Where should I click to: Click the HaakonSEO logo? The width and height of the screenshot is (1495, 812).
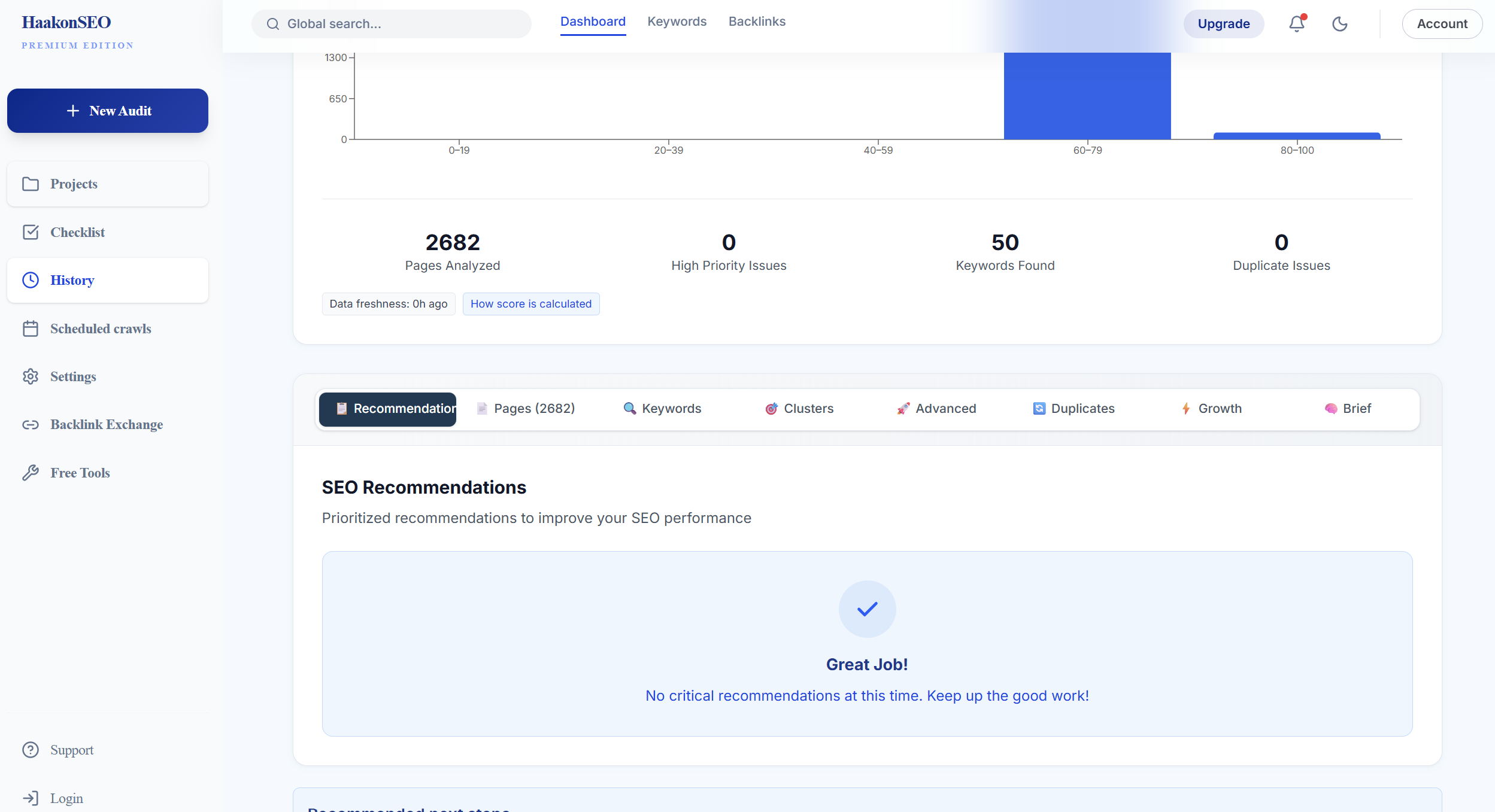tap(66, 22)
